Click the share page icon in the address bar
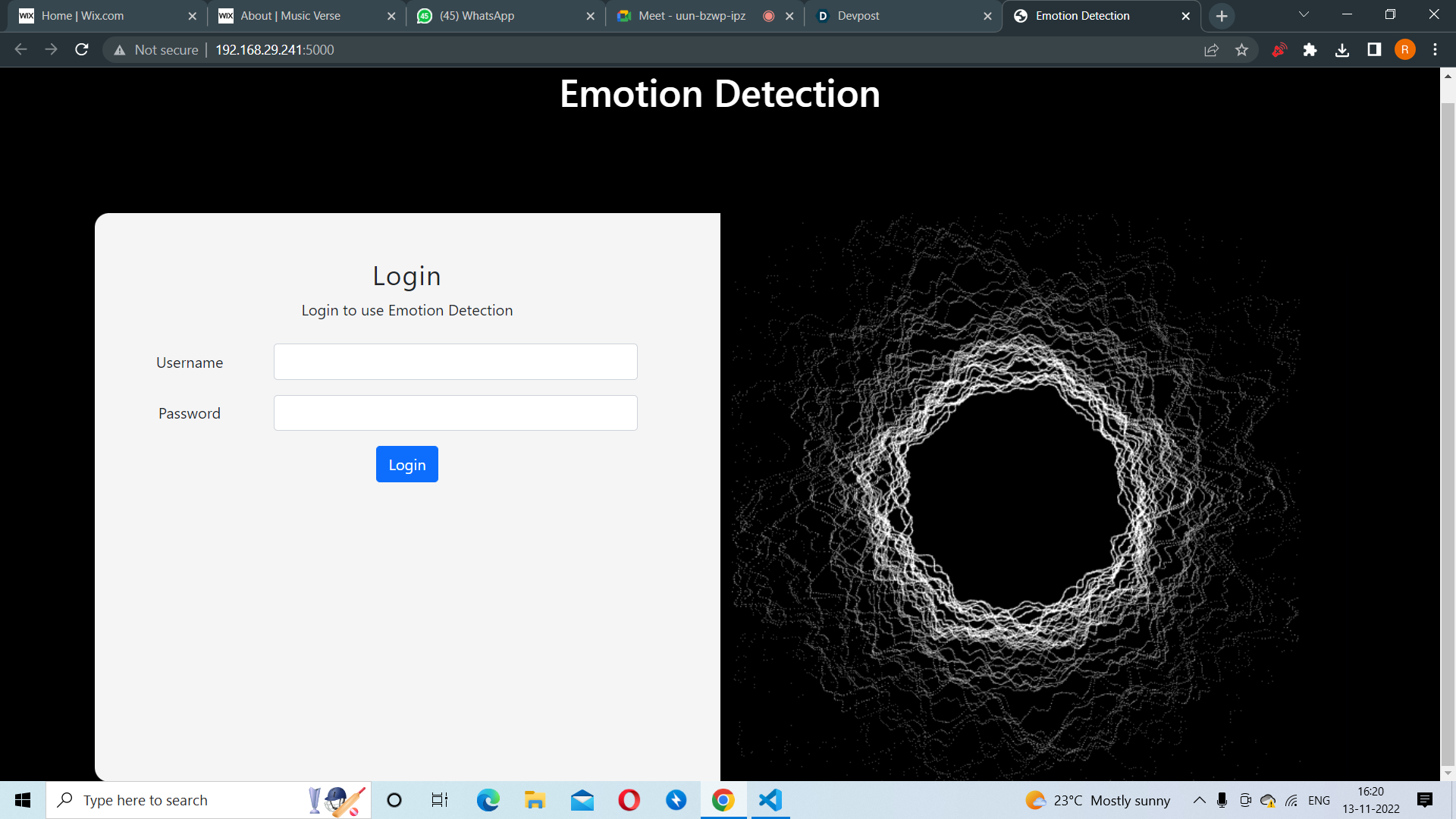The width and height of the screenshot is (1456, 819). coord(1211,50)
